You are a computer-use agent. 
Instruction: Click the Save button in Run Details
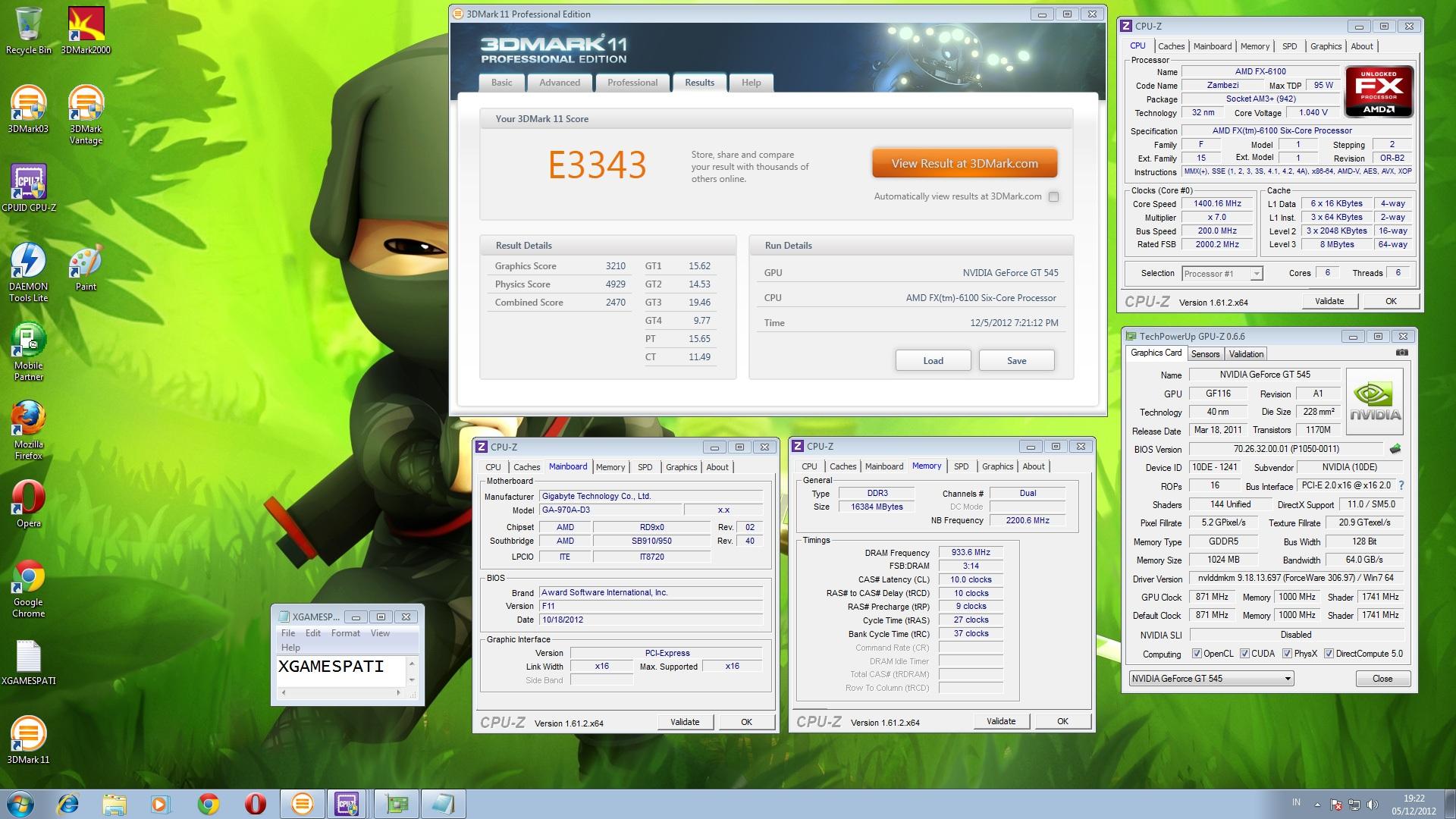click(x=1016, y=361)
